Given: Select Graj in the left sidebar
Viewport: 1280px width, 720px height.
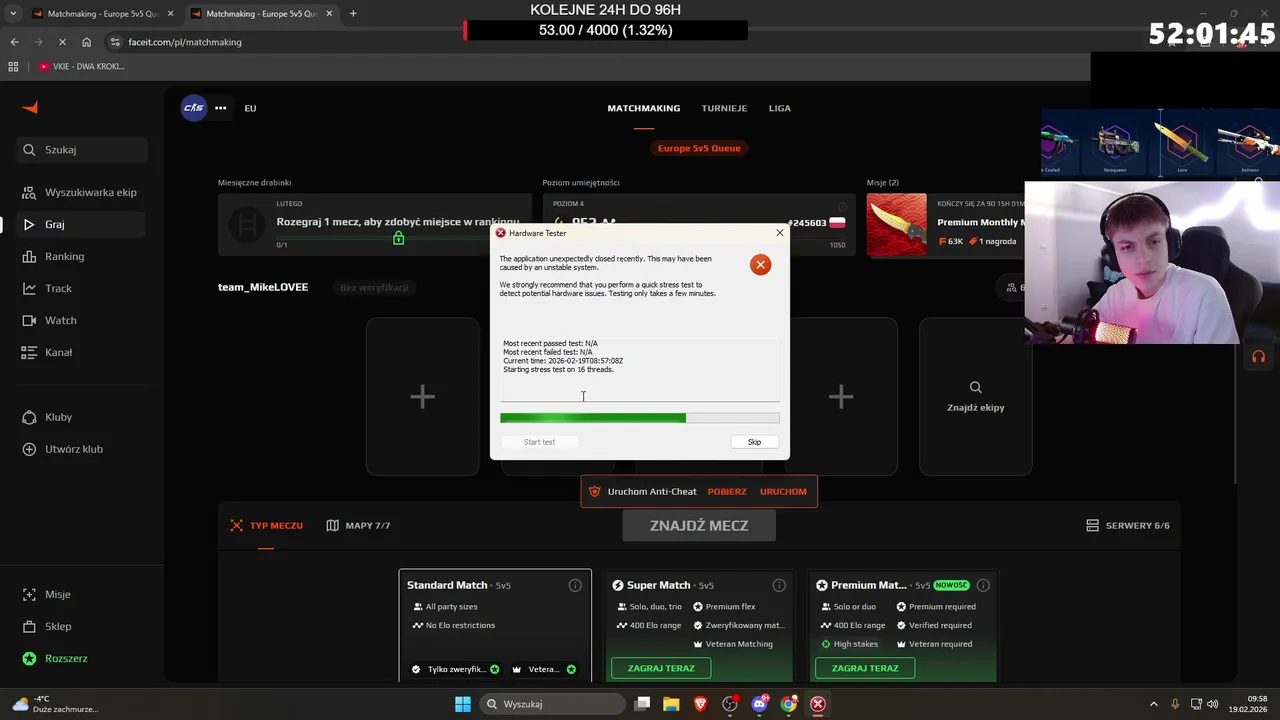Looking at the screenshot, I should [80, 224].
